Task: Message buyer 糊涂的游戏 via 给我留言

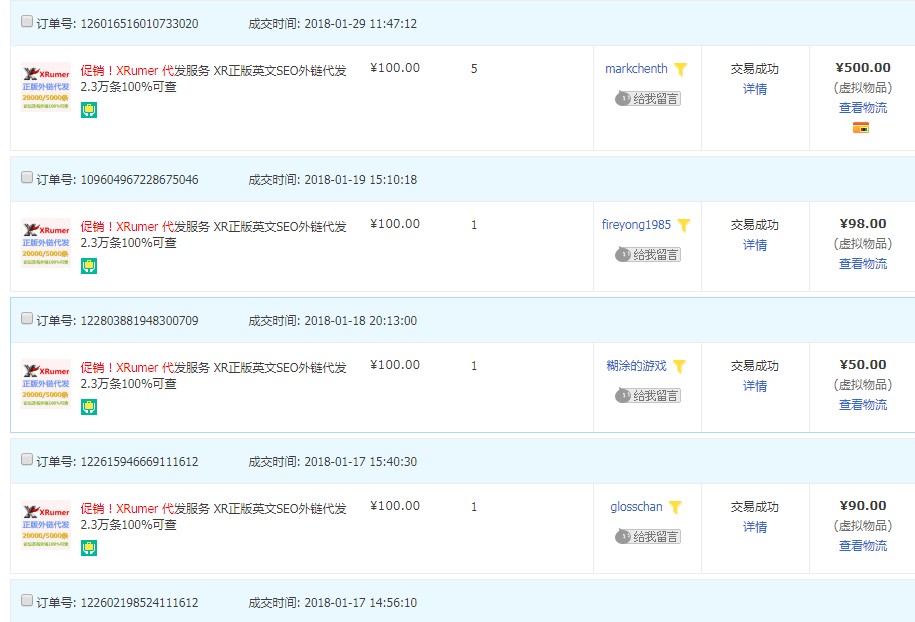Action: click(x=648, y=396)
